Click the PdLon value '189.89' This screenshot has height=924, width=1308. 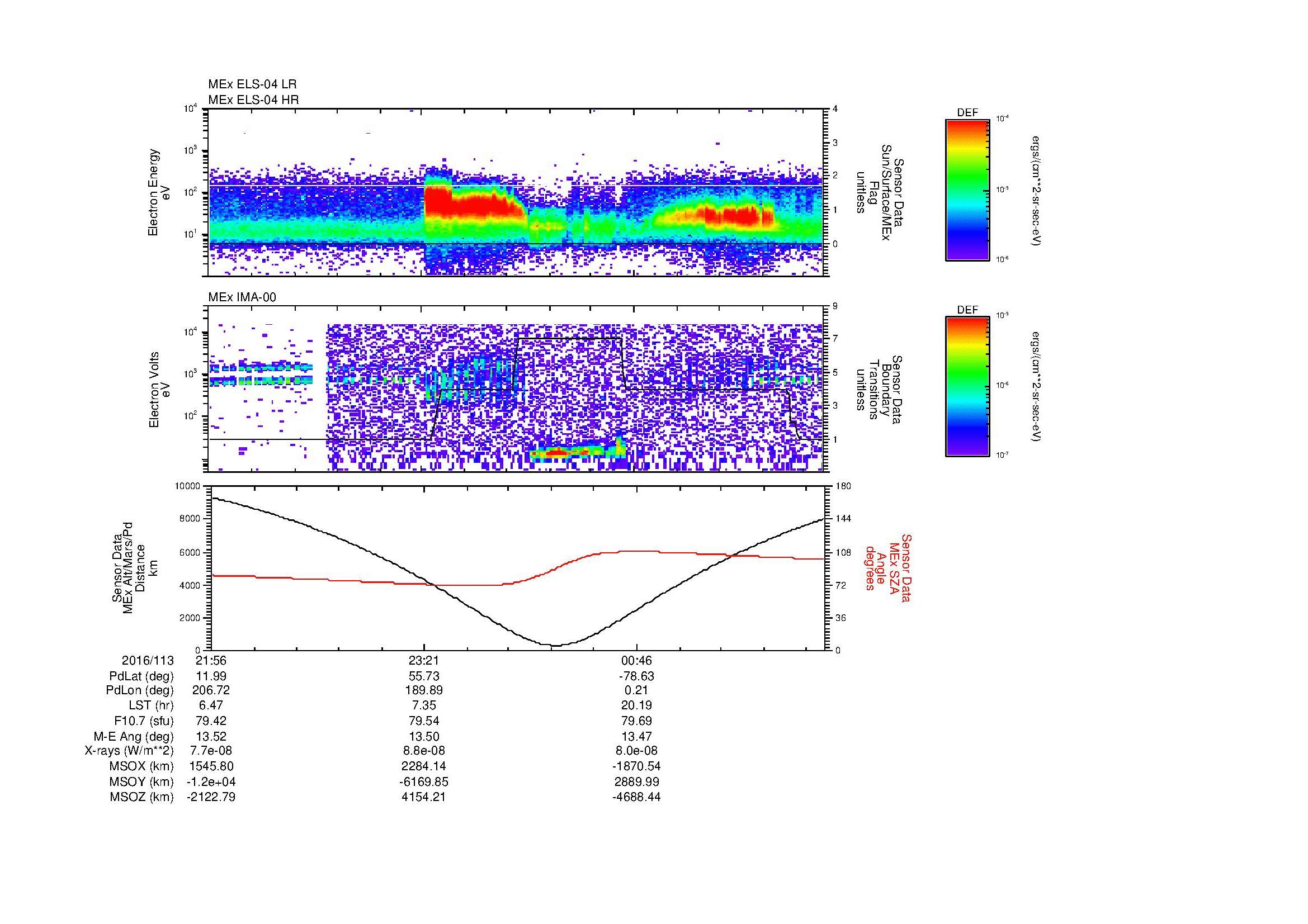(x=424, y=690)
